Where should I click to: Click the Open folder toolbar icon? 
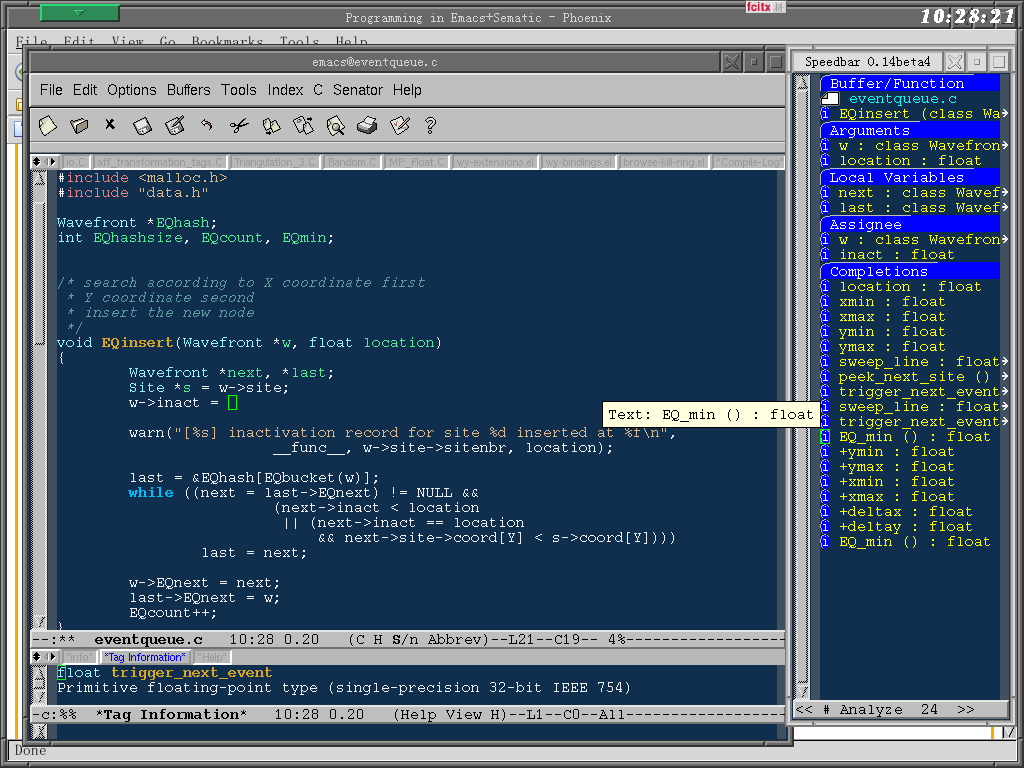coord(79,126)
